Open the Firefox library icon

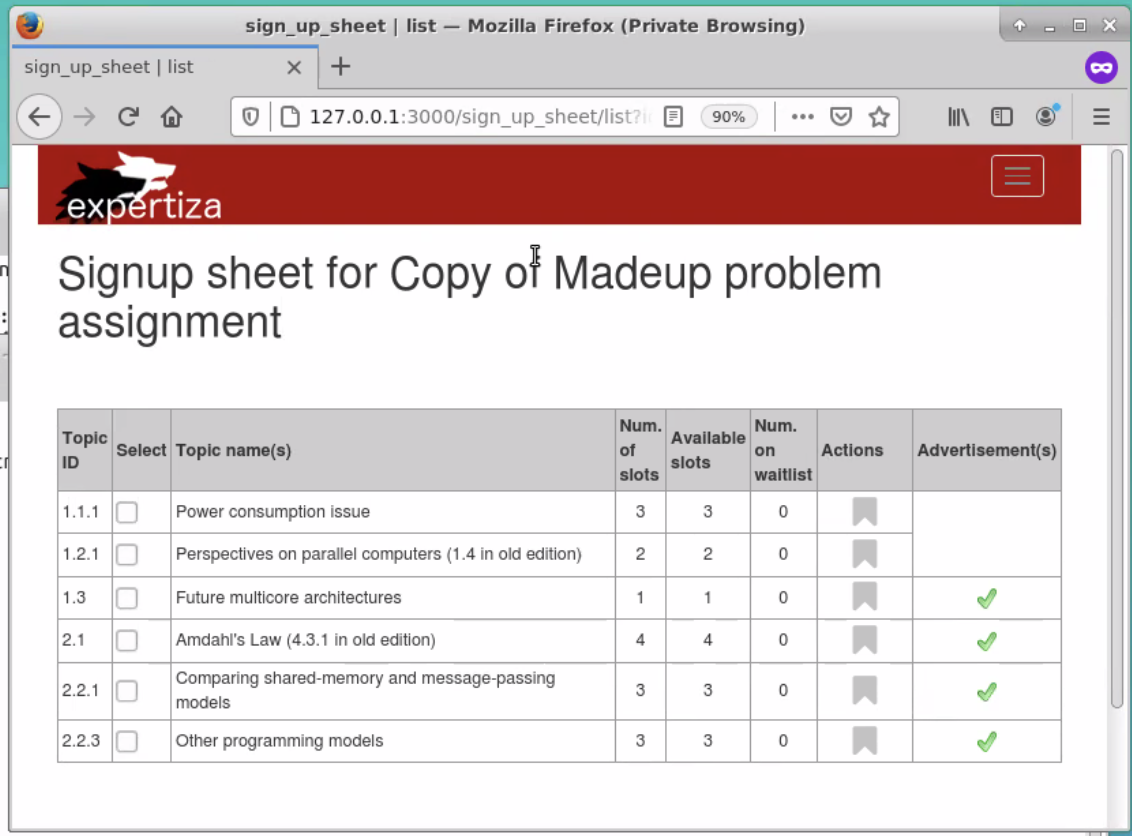tap(958, 116)
